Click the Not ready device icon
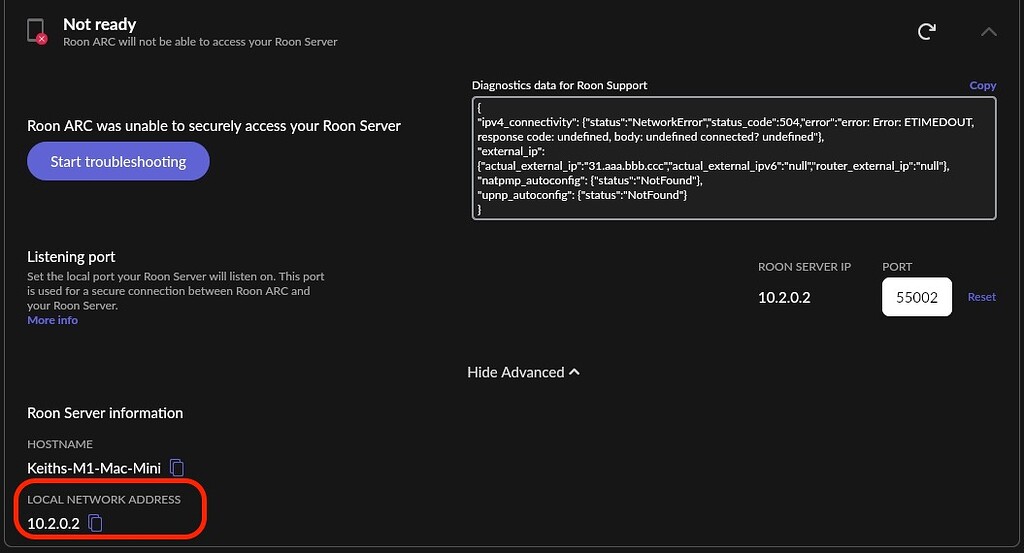 point(37,31)
